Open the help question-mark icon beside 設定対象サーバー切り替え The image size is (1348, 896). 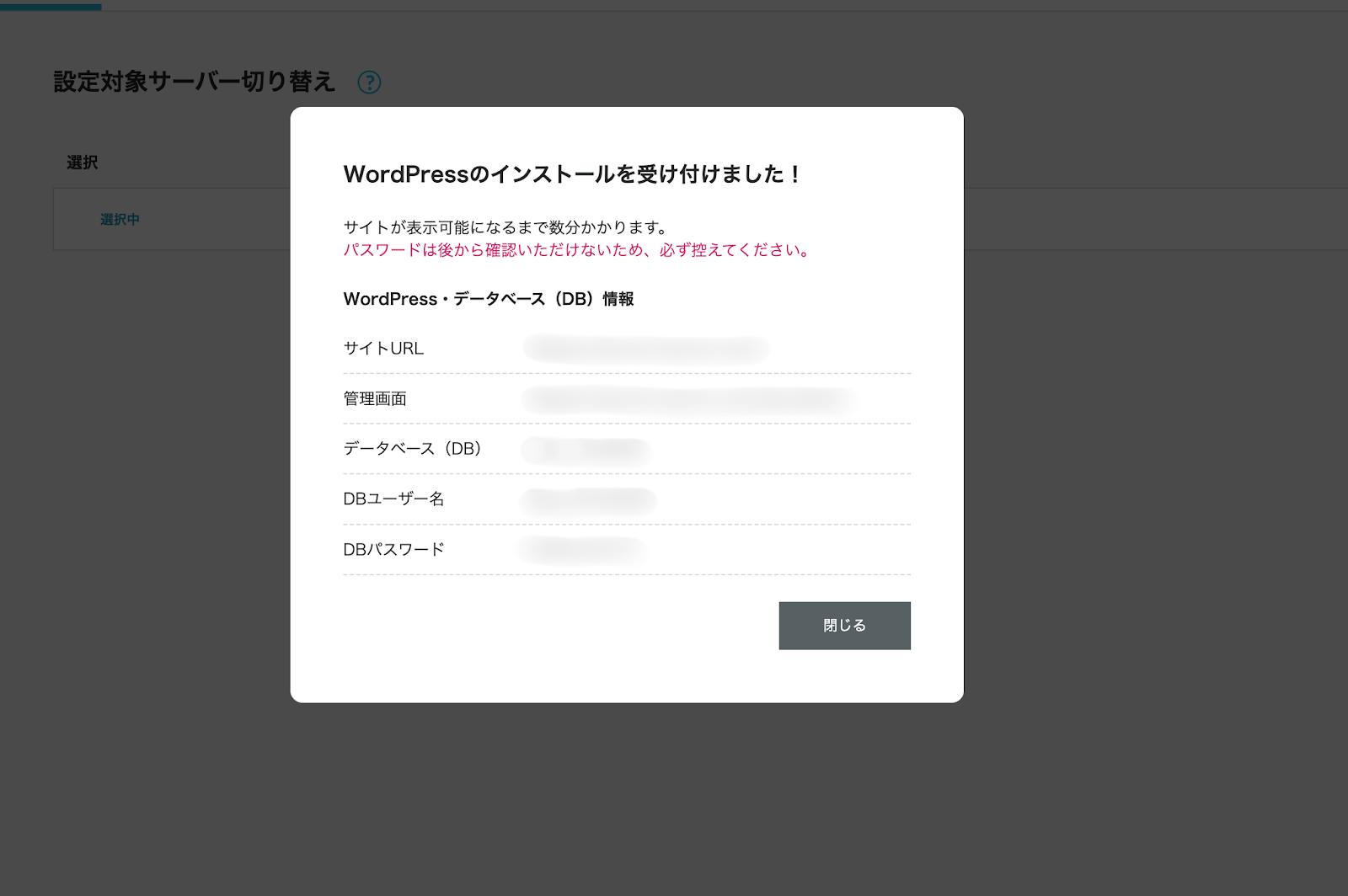[x=369, y=83]
